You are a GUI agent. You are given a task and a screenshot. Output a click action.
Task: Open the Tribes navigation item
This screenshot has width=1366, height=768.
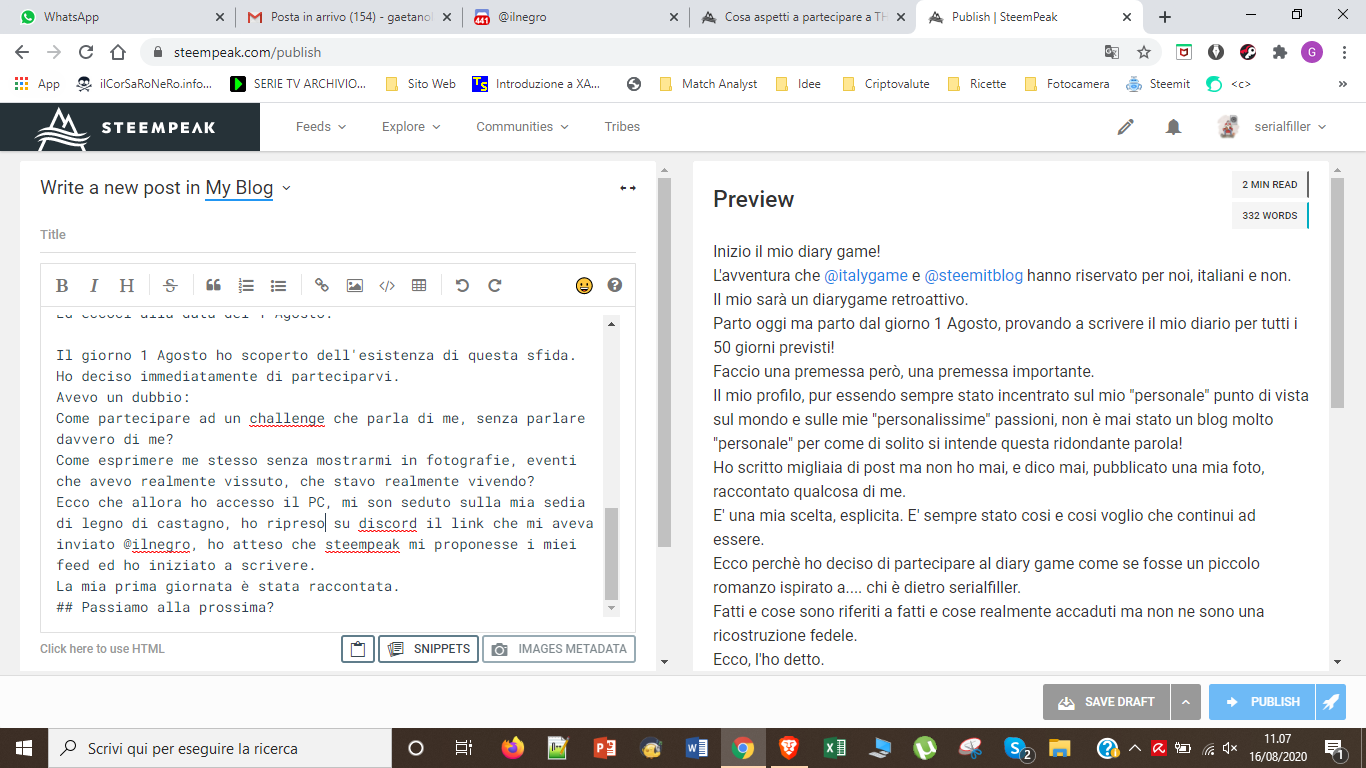click(622, 127)
